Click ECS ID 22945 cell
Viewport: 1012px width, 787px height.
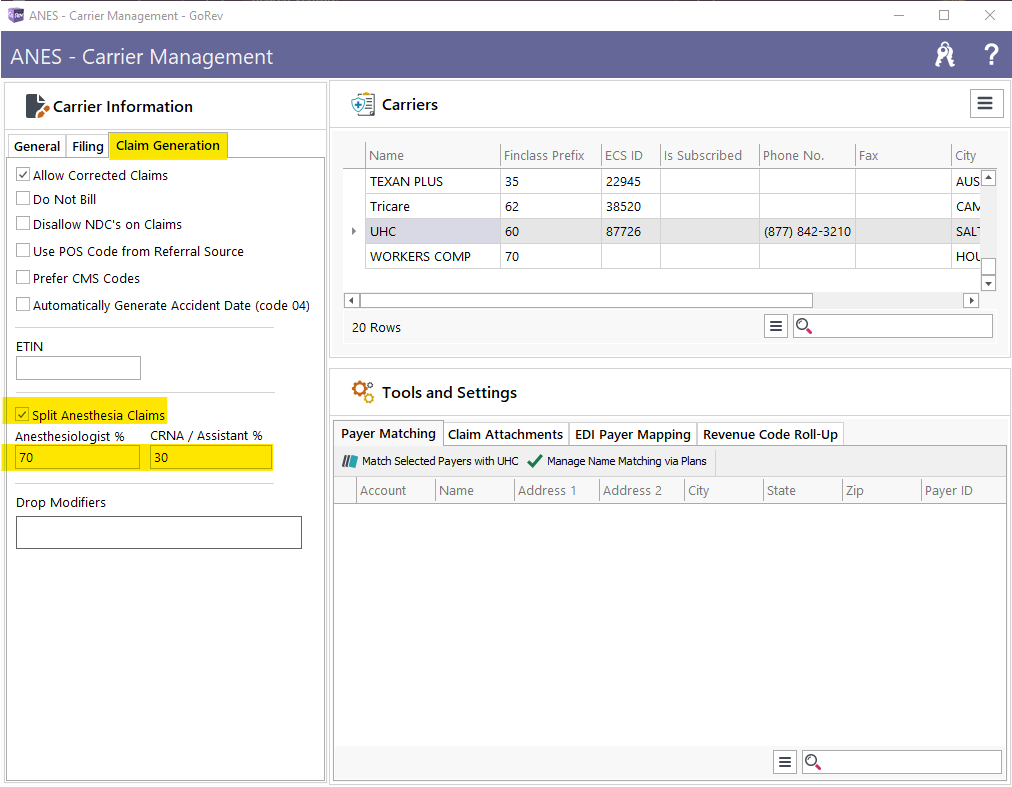[631, 181]
